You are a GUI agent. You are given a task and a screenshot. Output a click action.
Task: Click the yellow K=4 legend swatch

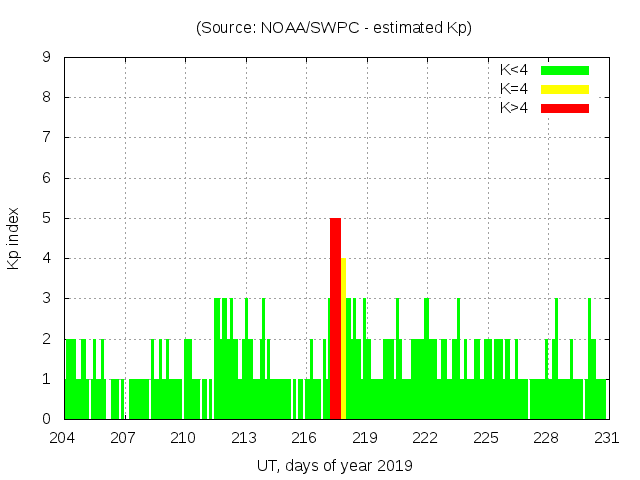click(565, 89)
